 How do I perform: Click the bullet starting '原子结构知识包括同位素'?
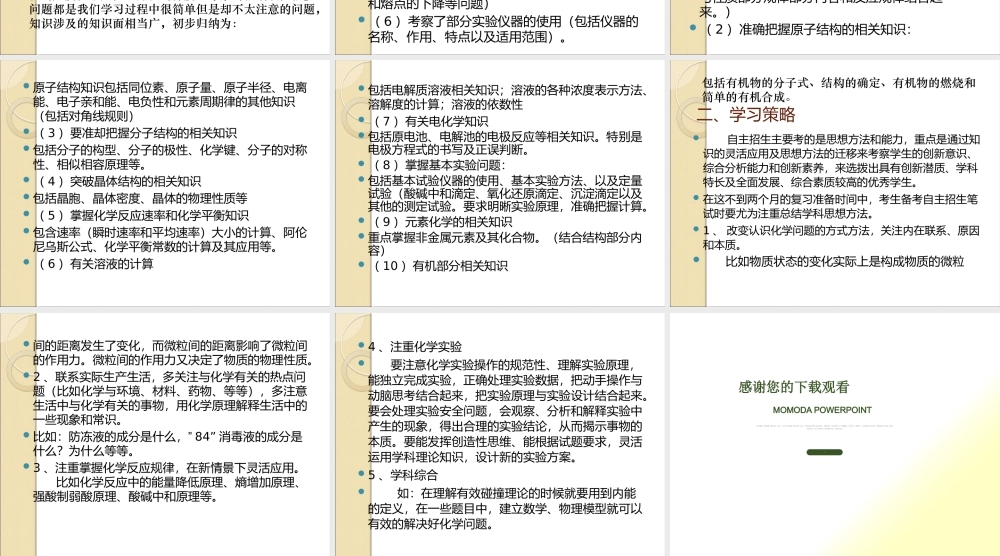click(170, 101)
